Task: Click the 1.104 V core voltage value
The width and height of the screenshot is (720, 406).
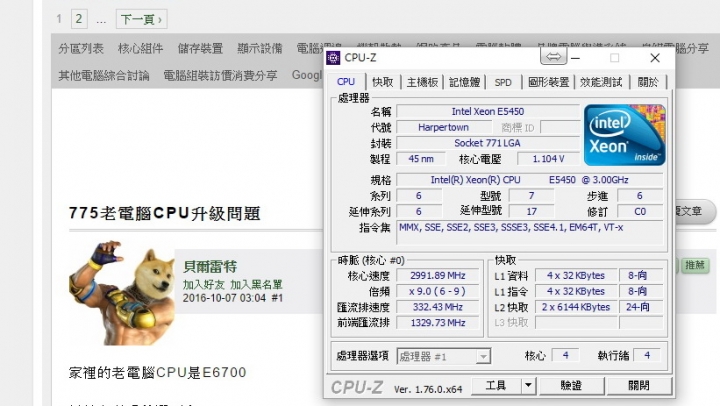Action: [x=548, y=159]
